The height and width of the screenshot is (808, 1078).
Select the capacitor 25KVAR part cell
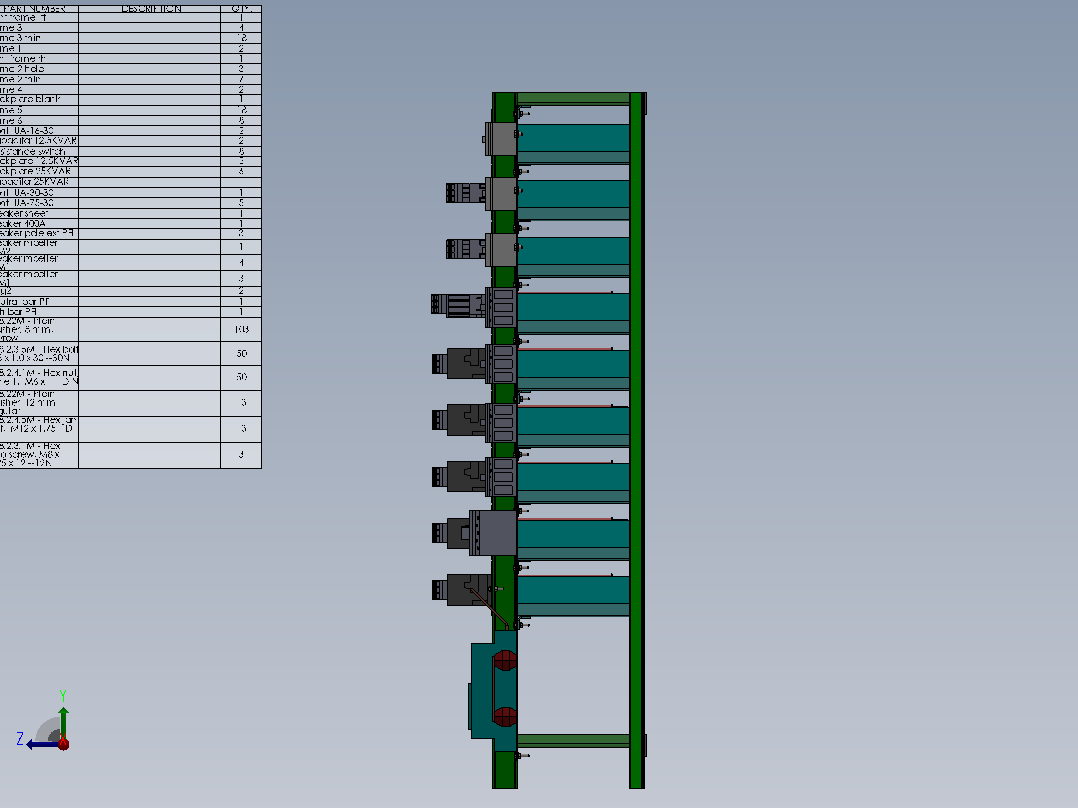39,182
